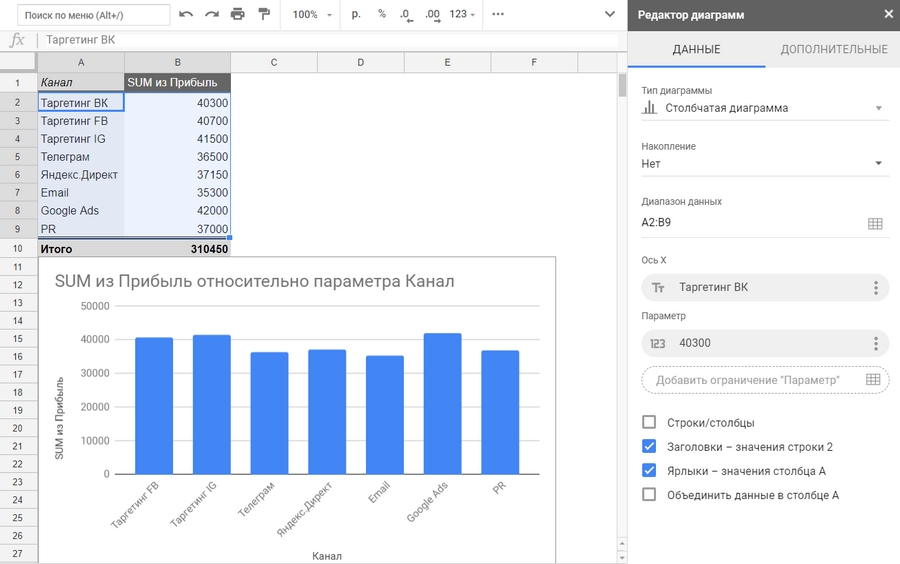Image resolution: width=900 pixels, height=564 pixels.
Task: Click the Поиск по меню search field
Action: (95, 15)
